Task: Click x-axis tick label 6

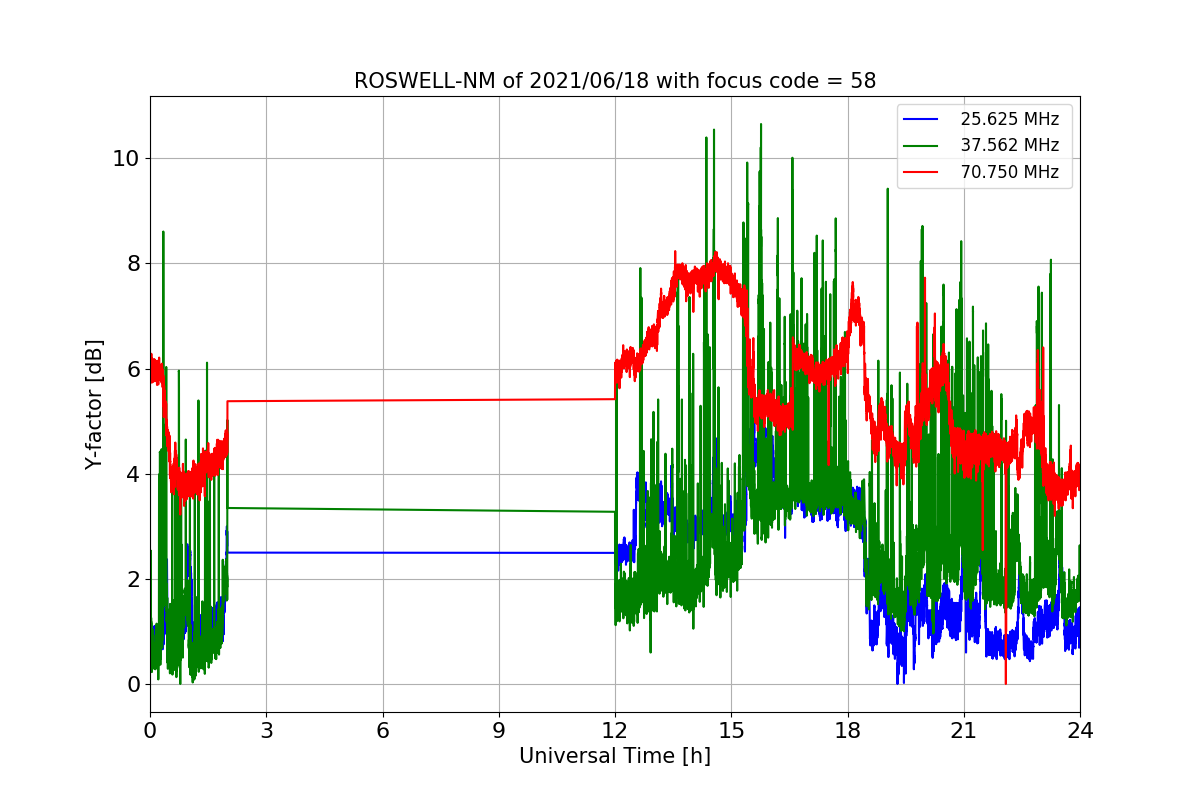Action: (x=383, y=731)
